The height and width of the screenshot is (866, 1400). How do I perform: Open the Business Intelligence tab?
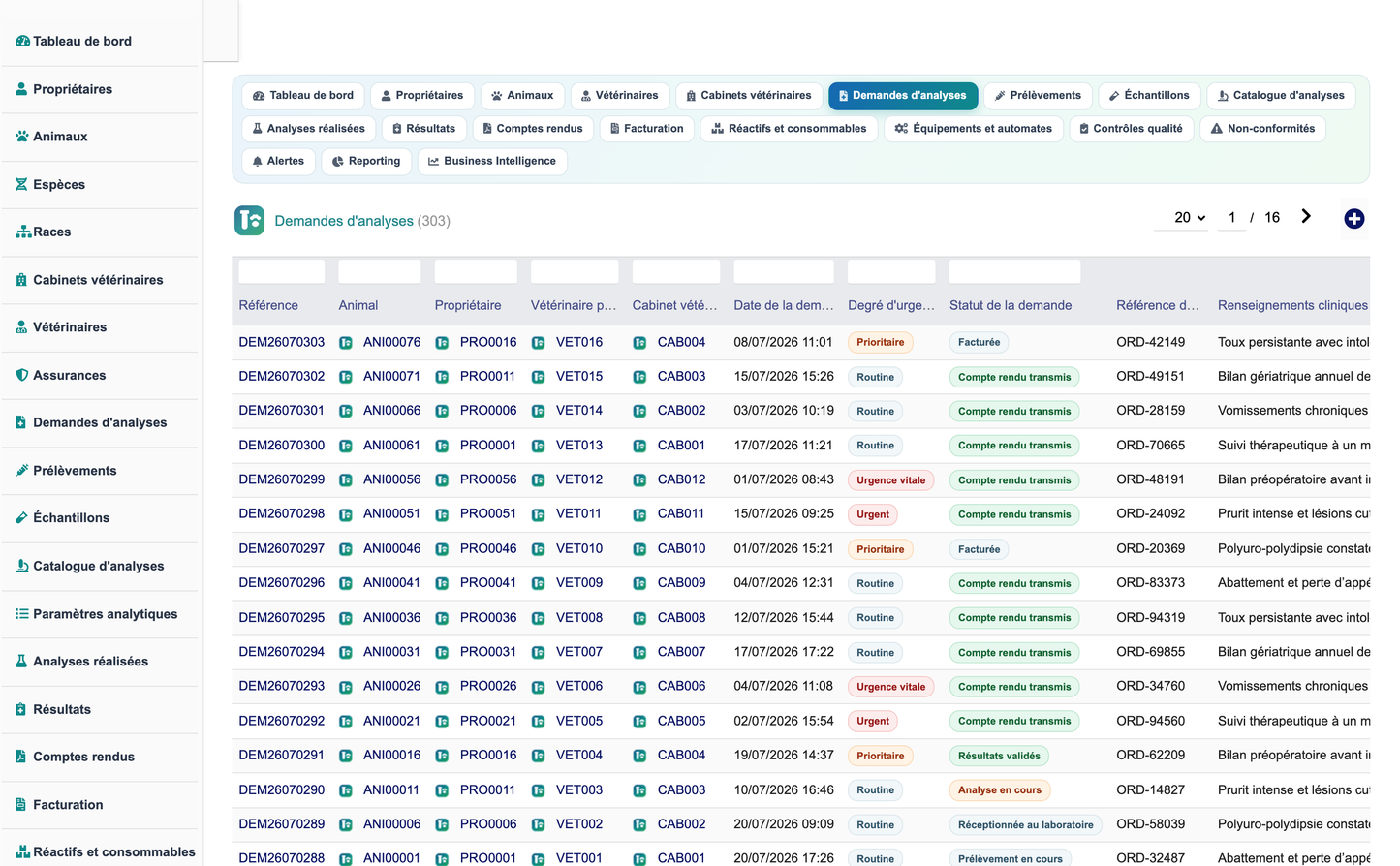coord(492,161)
